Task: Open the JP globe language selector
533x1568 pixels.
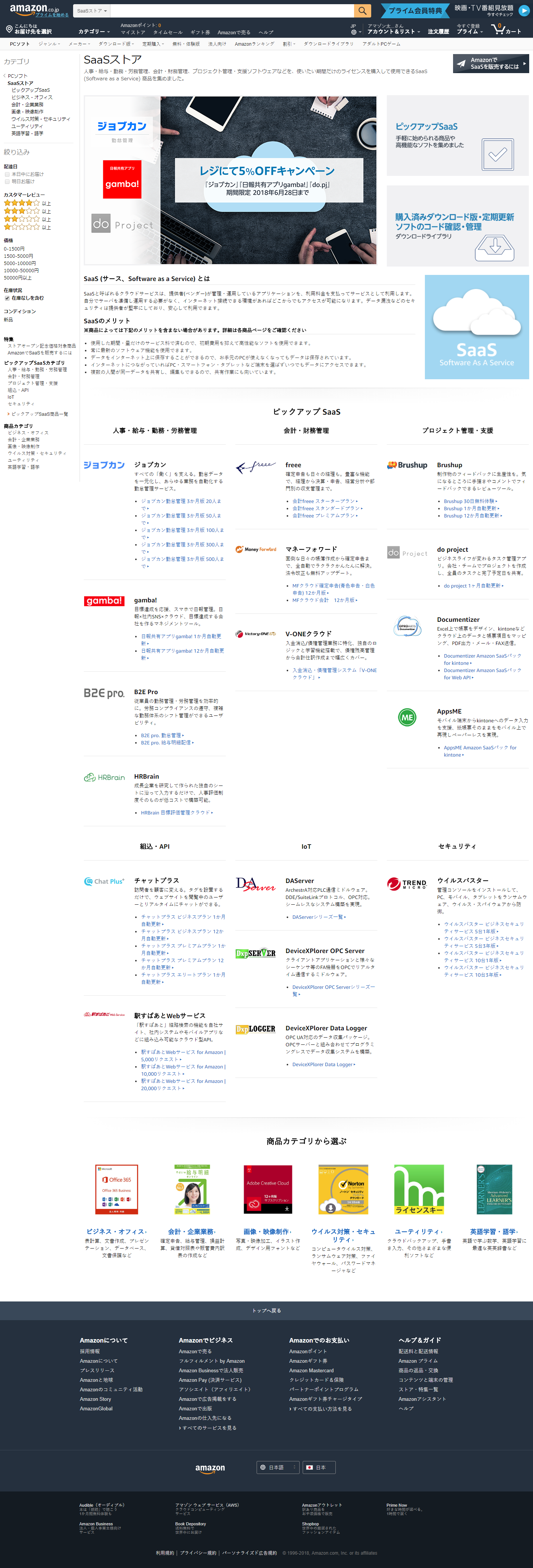Action: pos(355,29)
